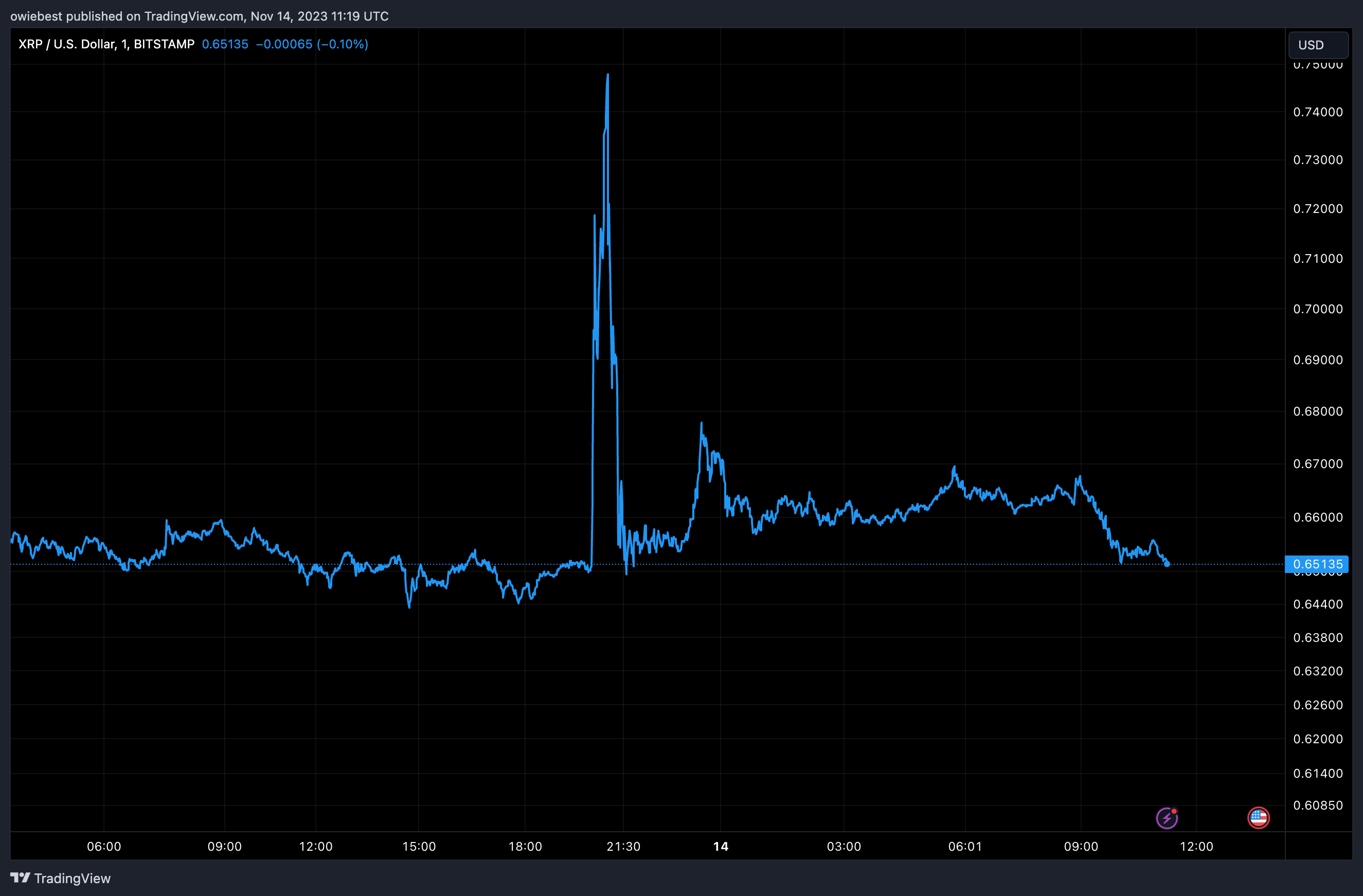Click the 0.70000 price axis label
The image size is (1363, 896).
pos(1318,309)
